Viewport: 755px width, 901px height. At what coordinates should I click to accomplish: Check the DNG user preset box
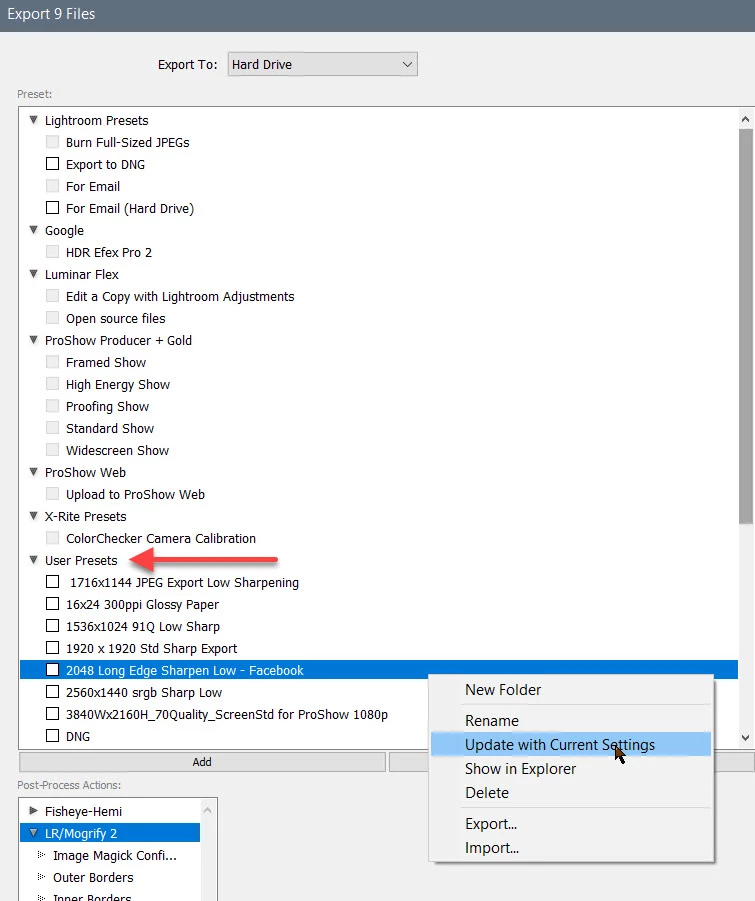click(x=52, y=736)
